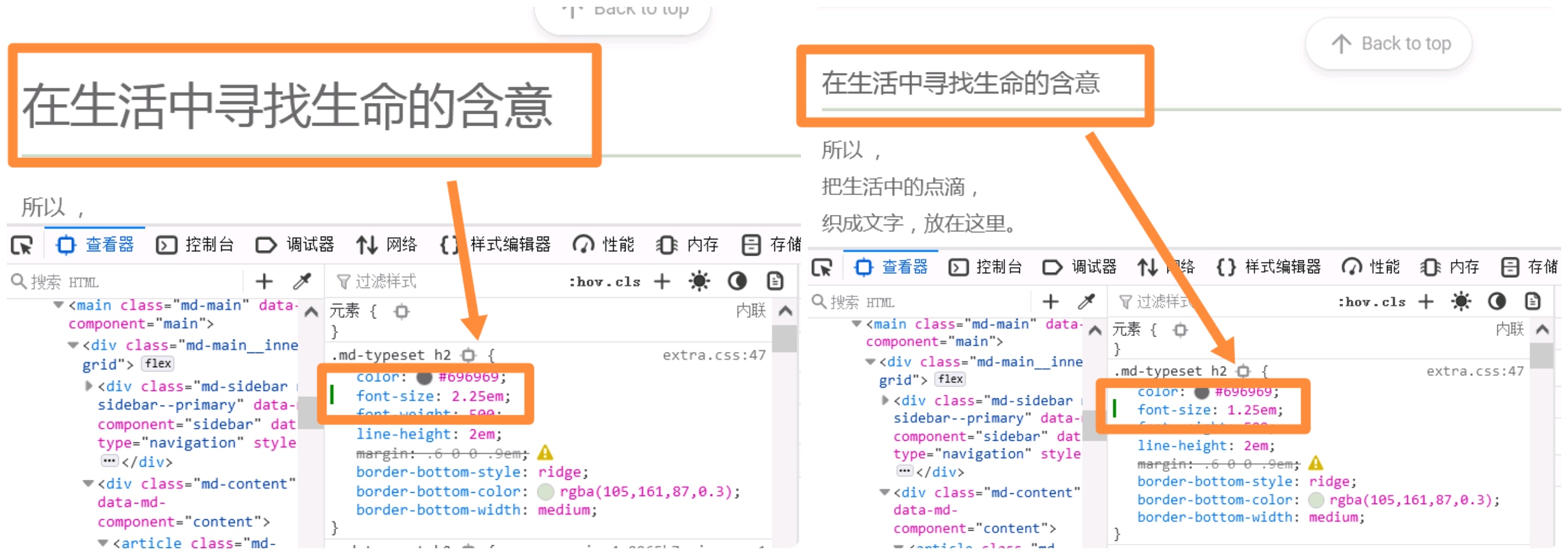Toggle print media simulation in left screenshot

point(774,282)
